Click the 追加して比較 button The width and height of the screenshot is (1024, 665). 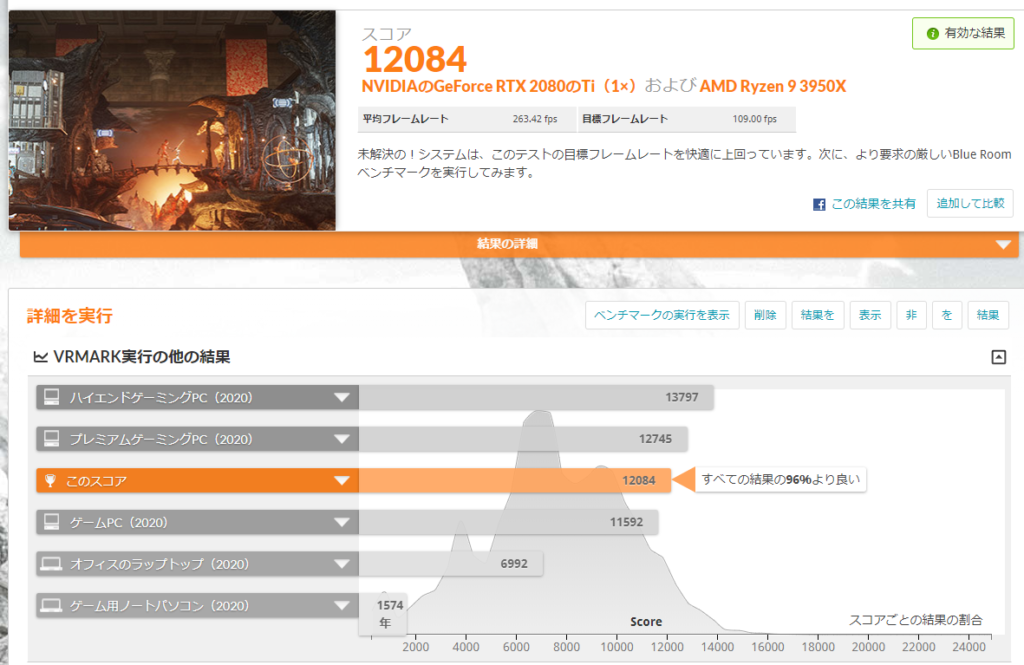(970, 203)
